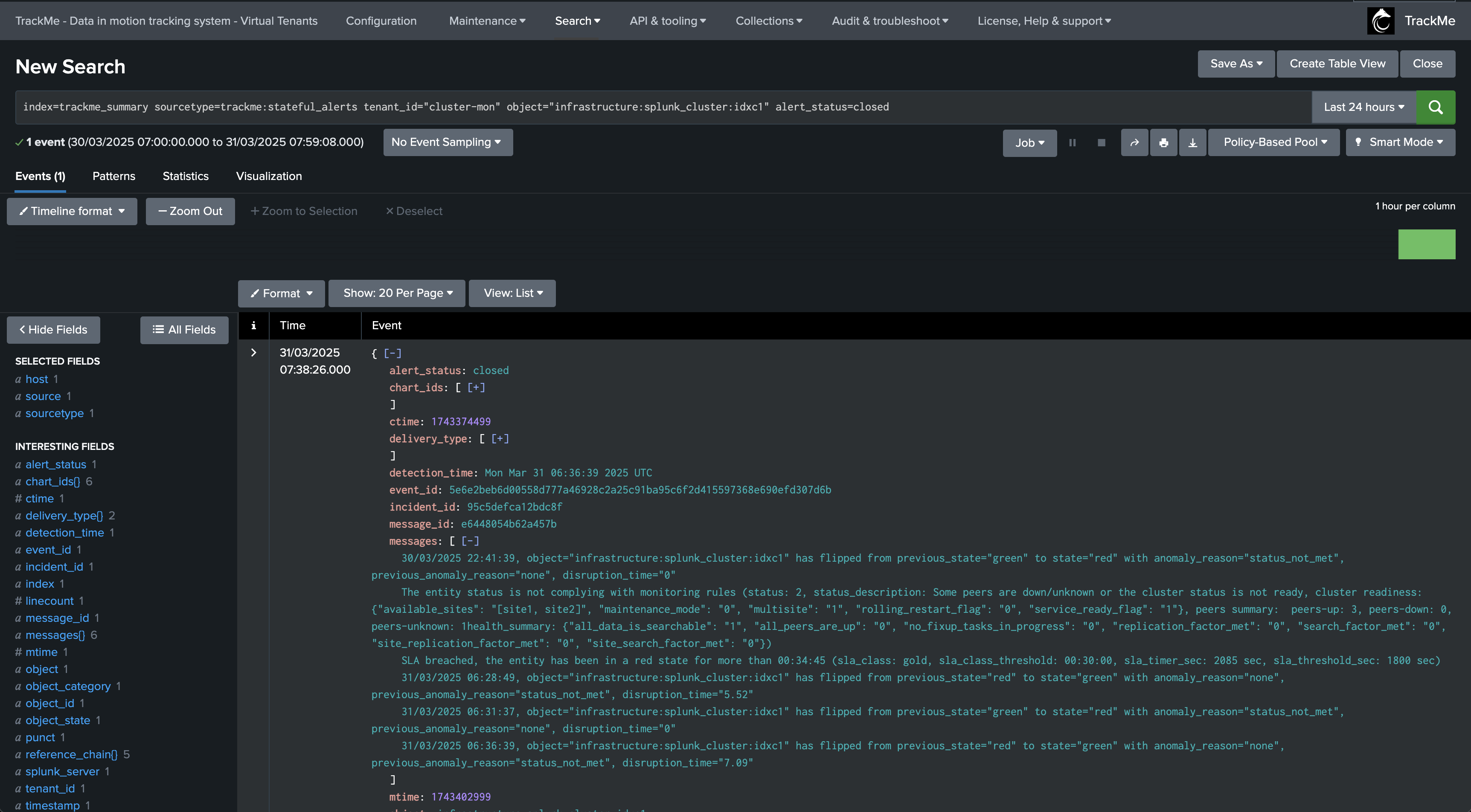Collapse messages array
1471x812 pixels.
pos(470,541)
